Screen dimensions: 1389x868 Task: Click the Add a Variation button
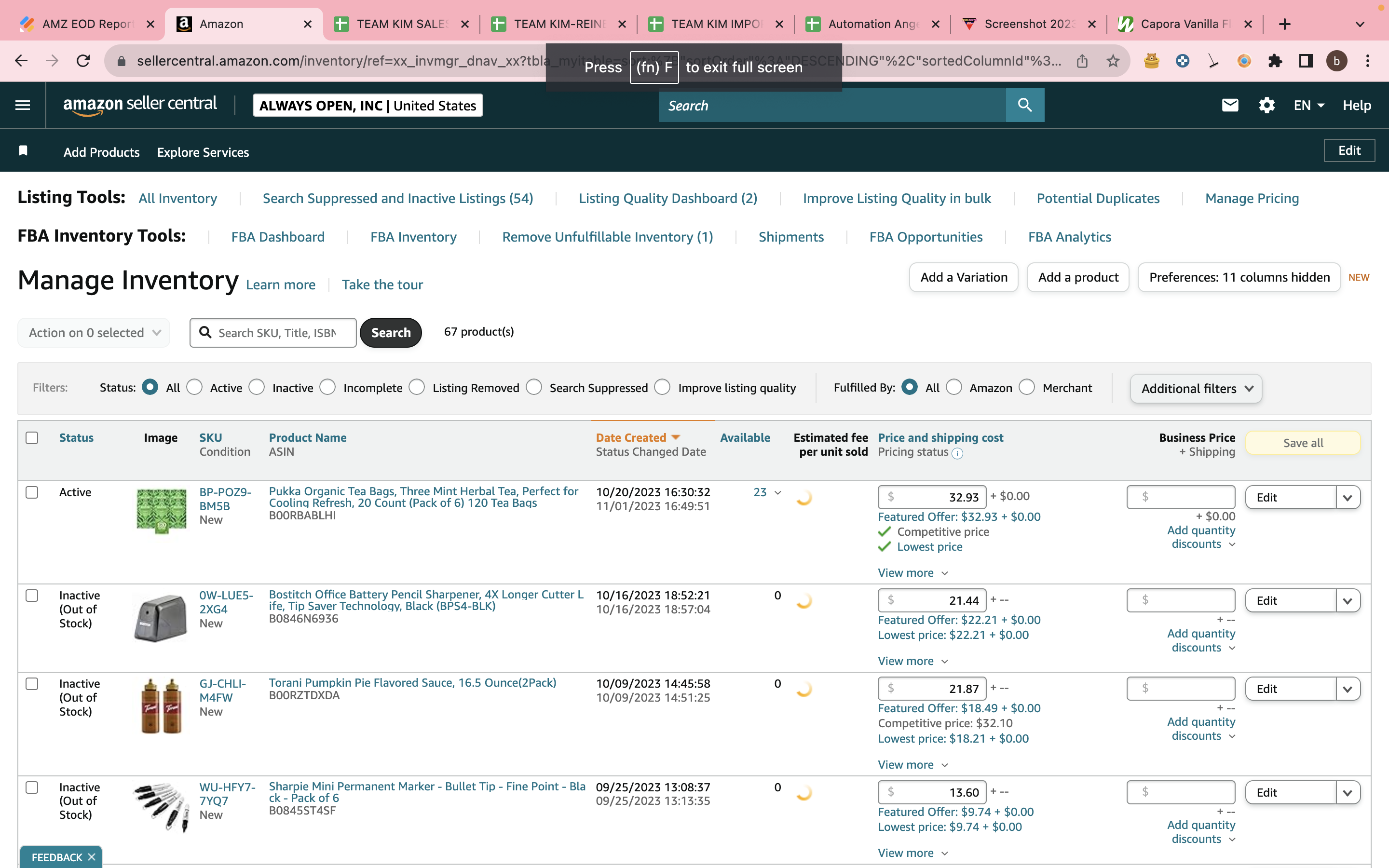pyautogui.click(x=964, y=277)
